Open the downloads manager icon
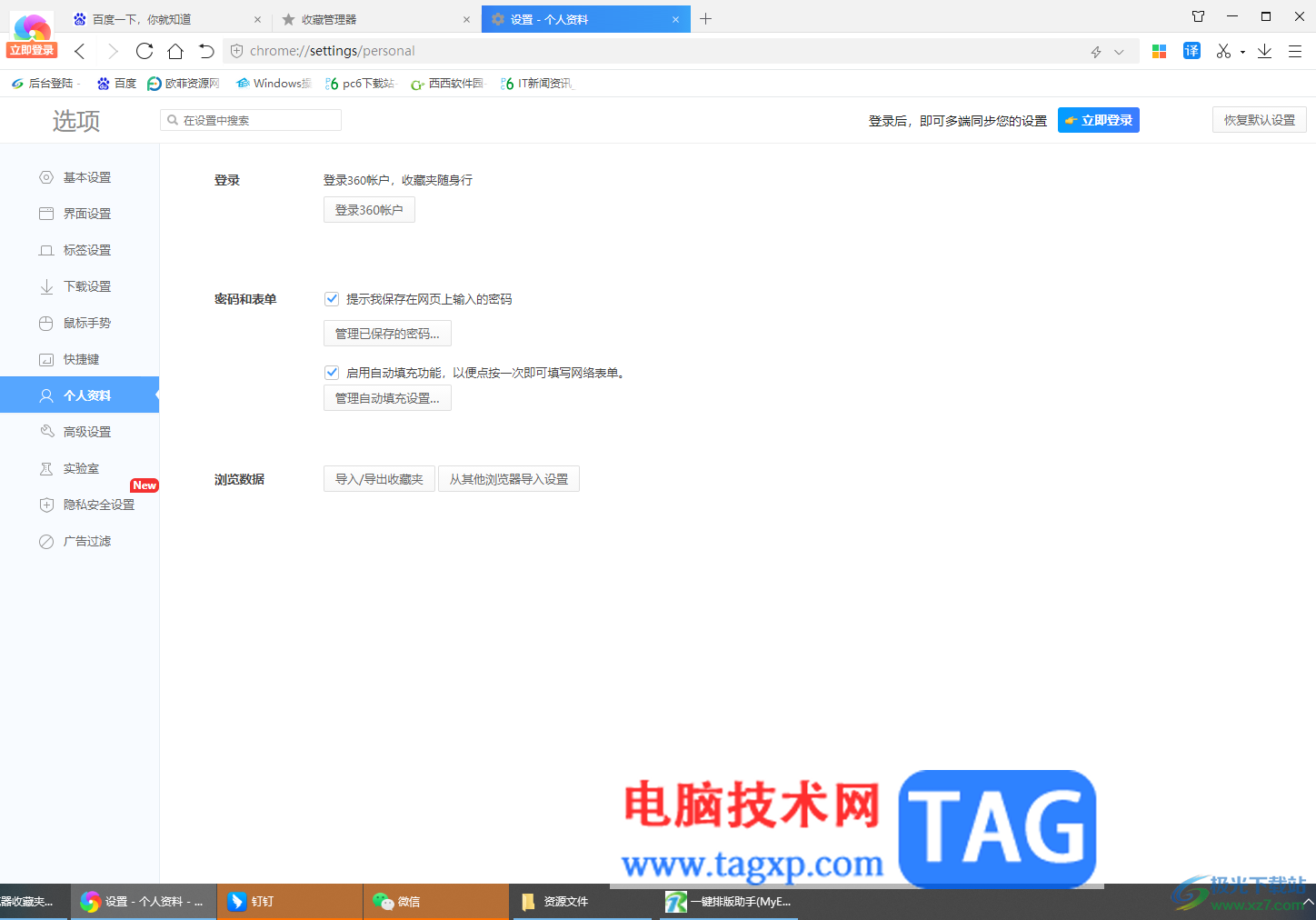1316x920 pixels. click(1264, 51)
